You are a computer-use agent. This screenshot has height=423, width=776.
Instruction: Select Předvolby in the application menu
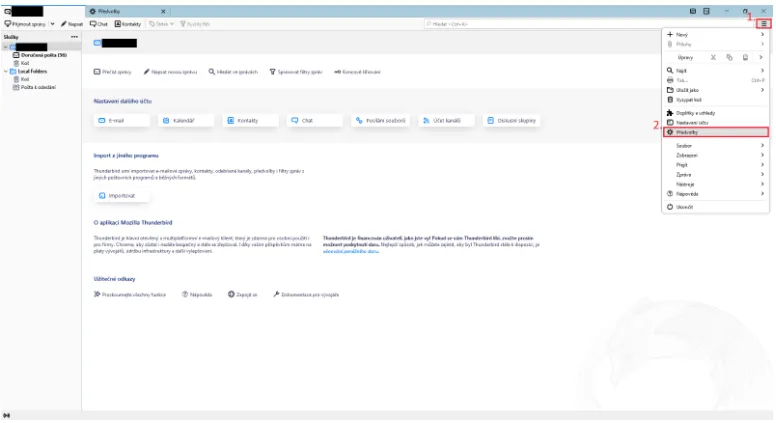(x=716, y=132)
